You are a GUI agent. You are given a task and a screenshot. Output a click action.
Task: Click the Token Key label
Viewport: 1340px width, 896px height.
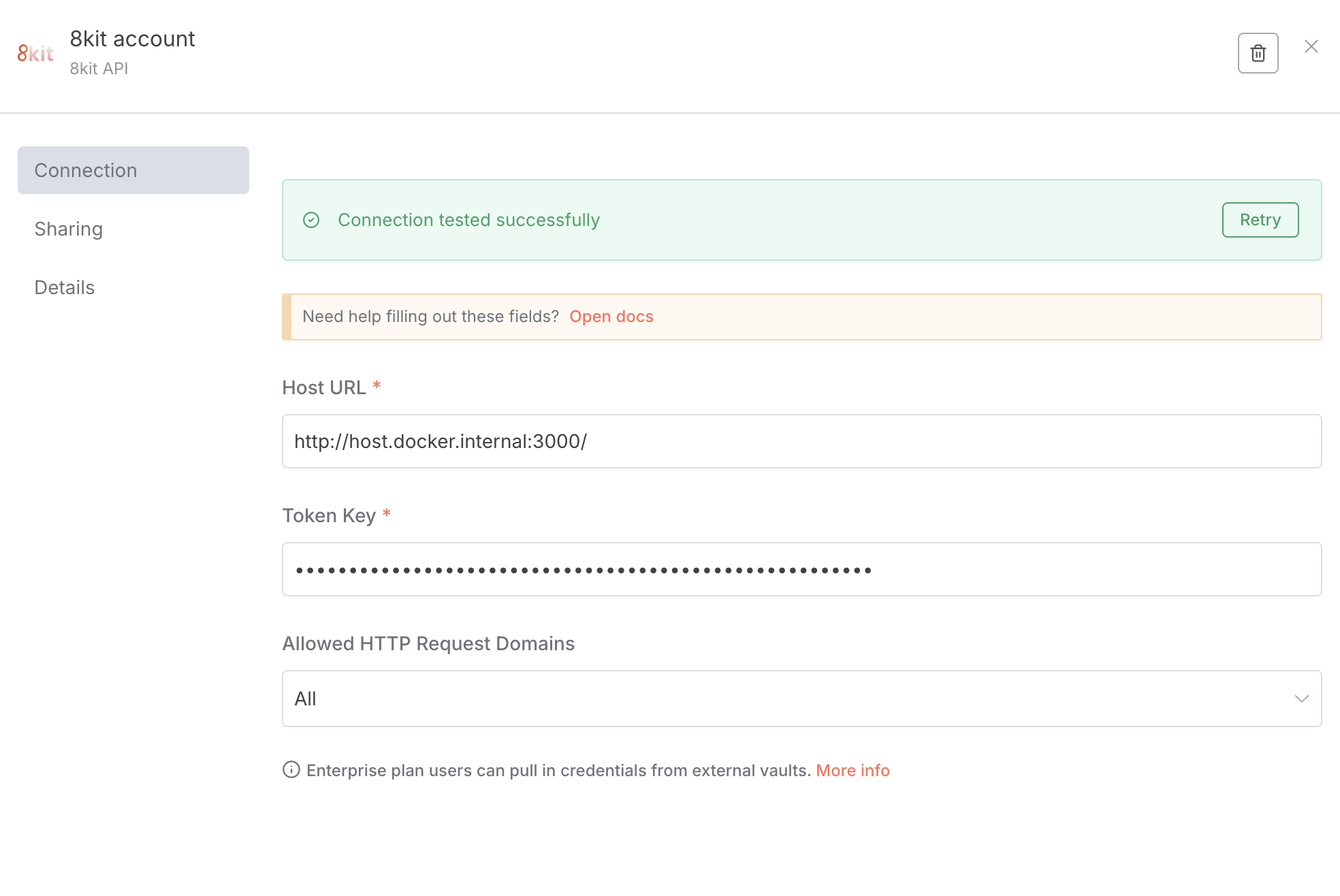pos(329,515)
